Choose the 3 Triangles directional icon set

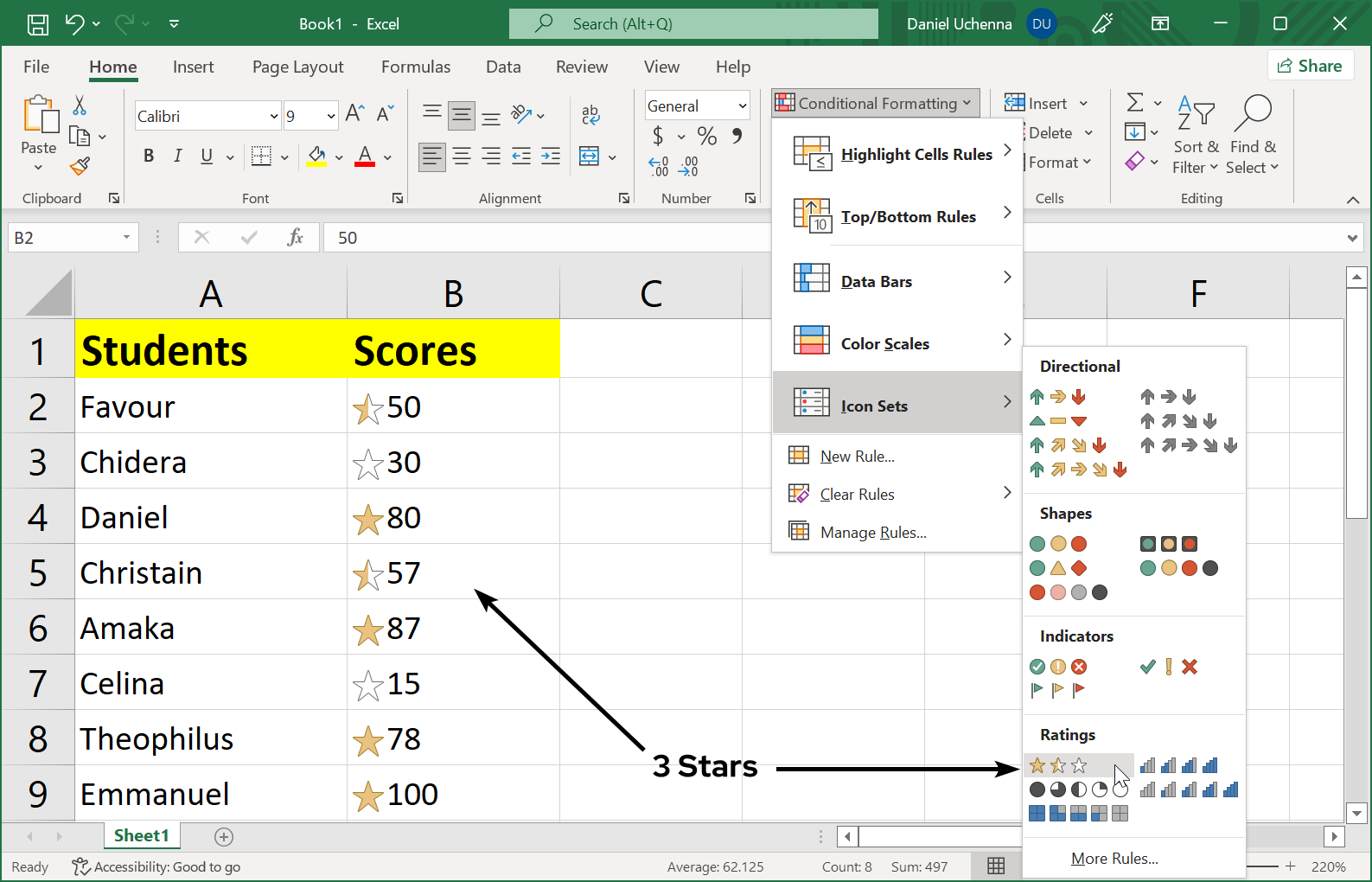pos(1058,421)
